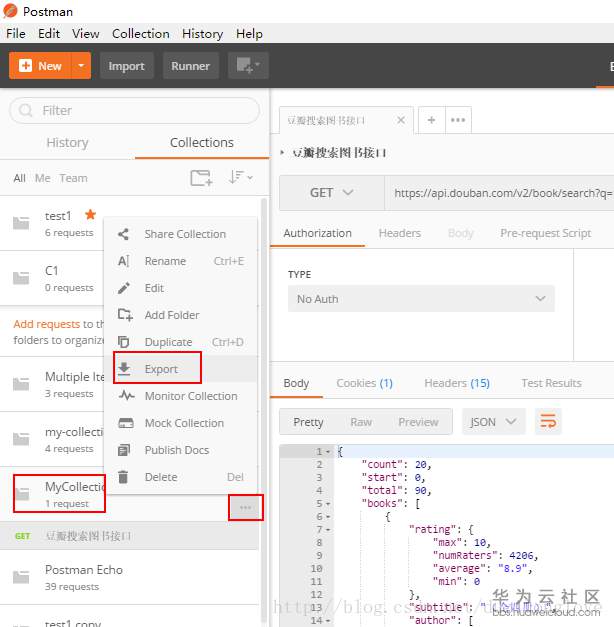This screenshot has width=614, height=627.
Task: Collapse the books array at line 5
Action: pos(328,504)
